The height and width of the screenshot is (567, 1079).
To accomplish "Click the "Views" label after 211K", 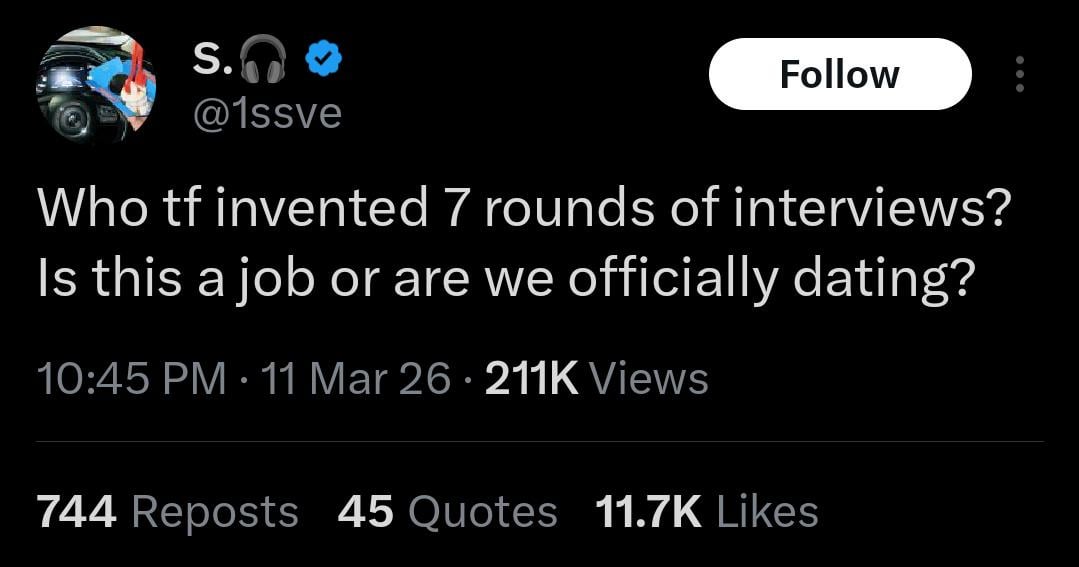I will 650,380.
